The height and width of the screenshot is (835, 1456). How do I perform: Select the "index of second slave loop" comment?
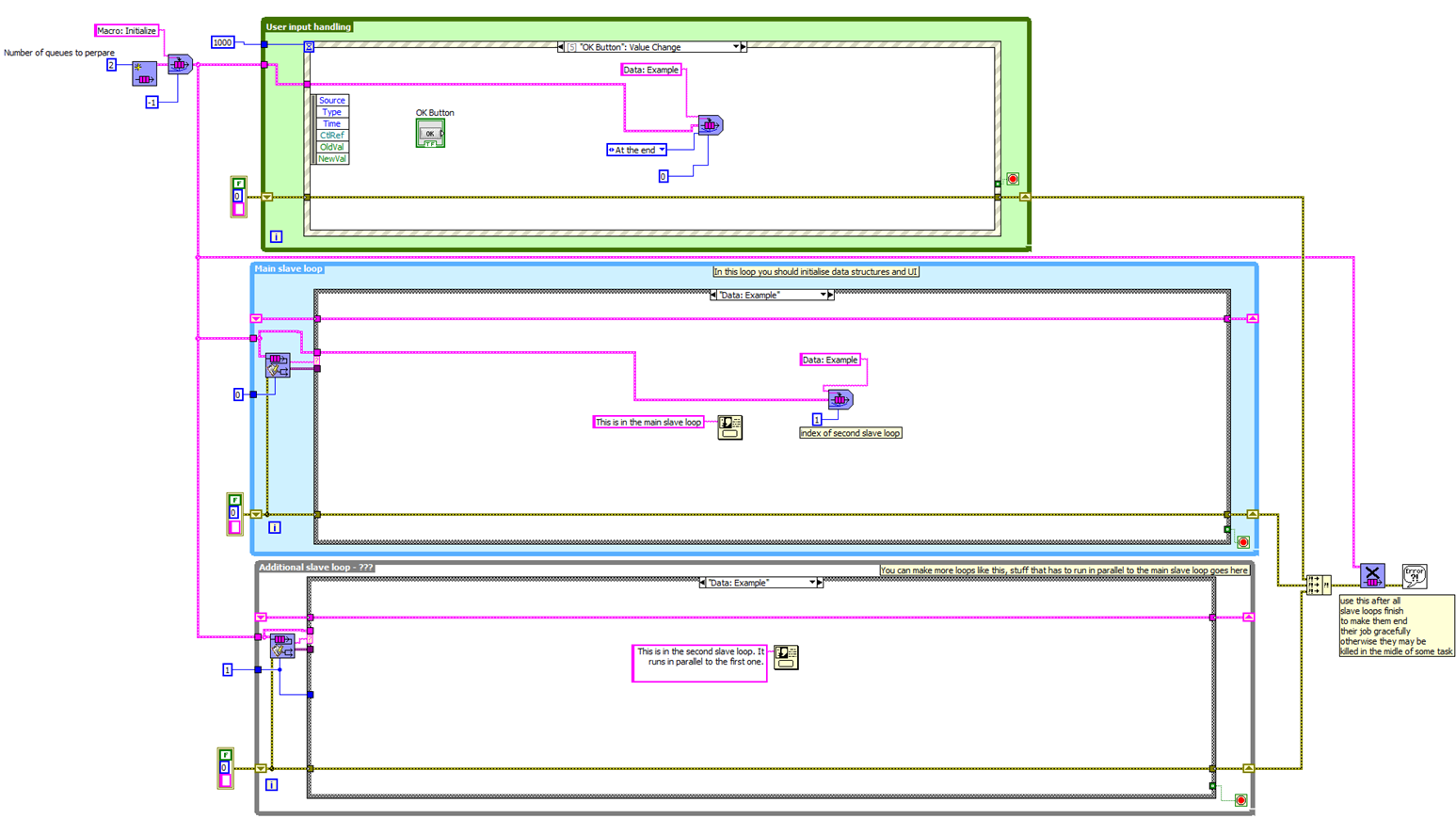click(x=851, y=433)
